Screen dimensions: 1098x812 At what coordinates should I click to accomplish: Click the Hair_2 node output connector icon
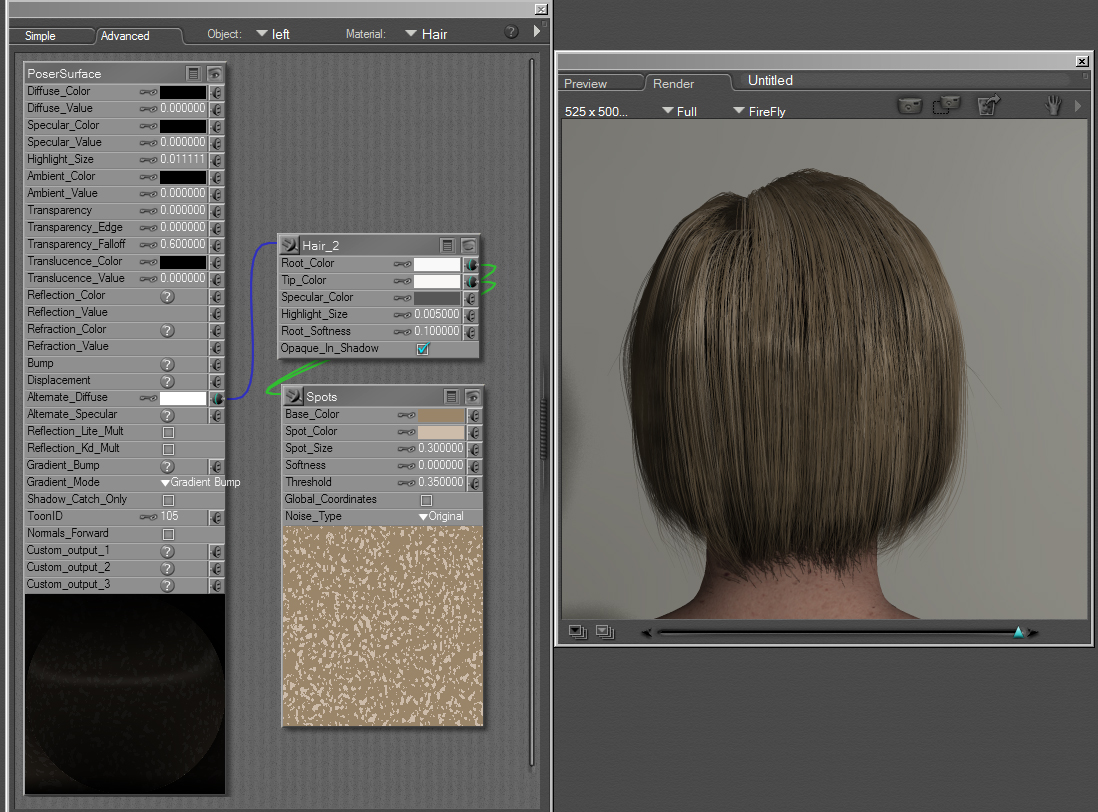(x=289, y=245)
